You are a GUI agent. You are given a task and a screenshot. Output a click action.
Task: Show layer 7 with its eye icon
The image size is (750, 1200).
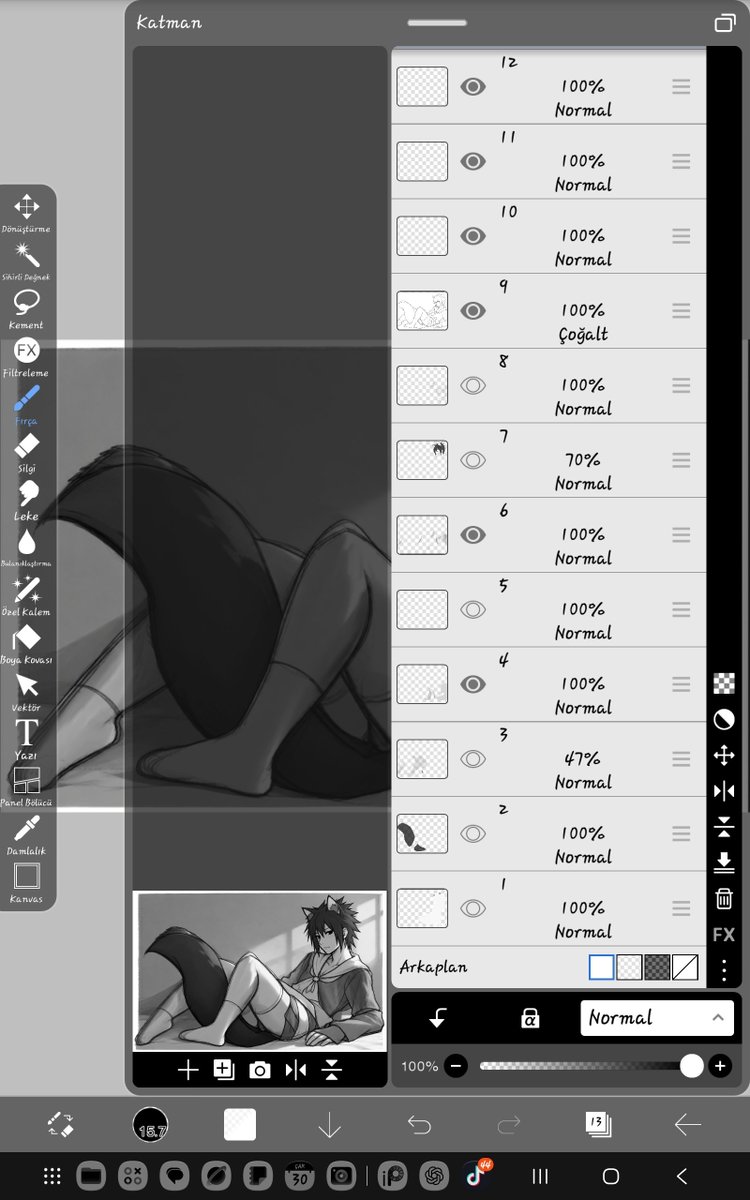click(473, 460)
